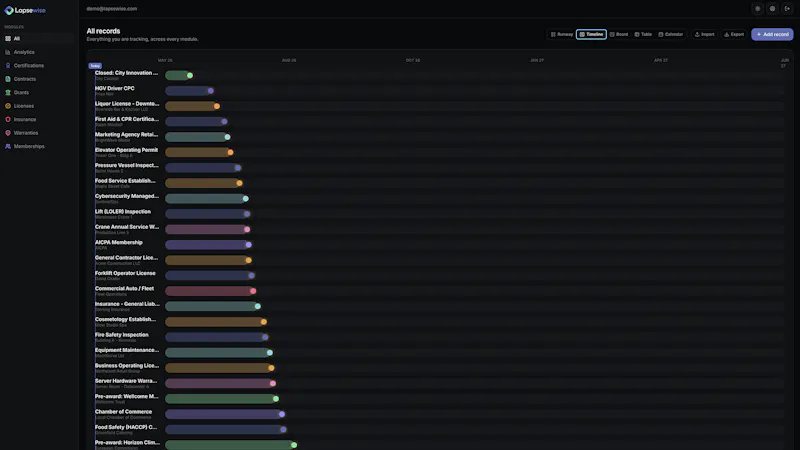Open the Elevator Operating Permit row label

(x=127, y=152)
